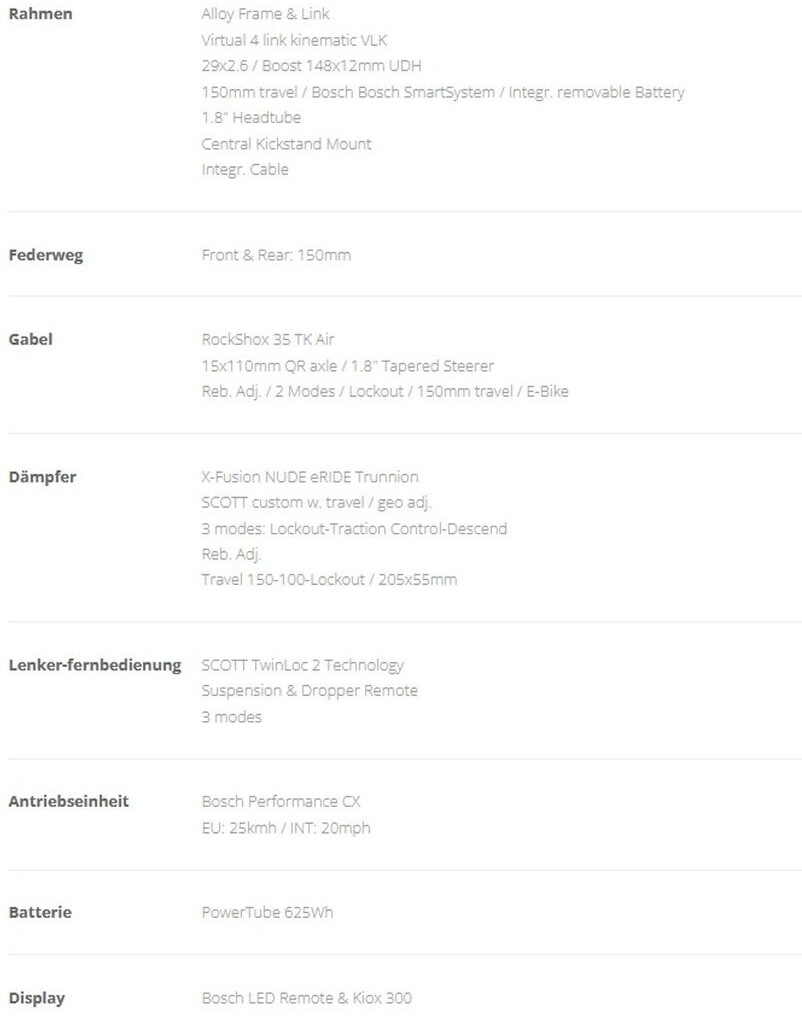Click the Antriebseinheit row label
Image resolution: width=802 pixels, height=1019 pixels.
69,801
